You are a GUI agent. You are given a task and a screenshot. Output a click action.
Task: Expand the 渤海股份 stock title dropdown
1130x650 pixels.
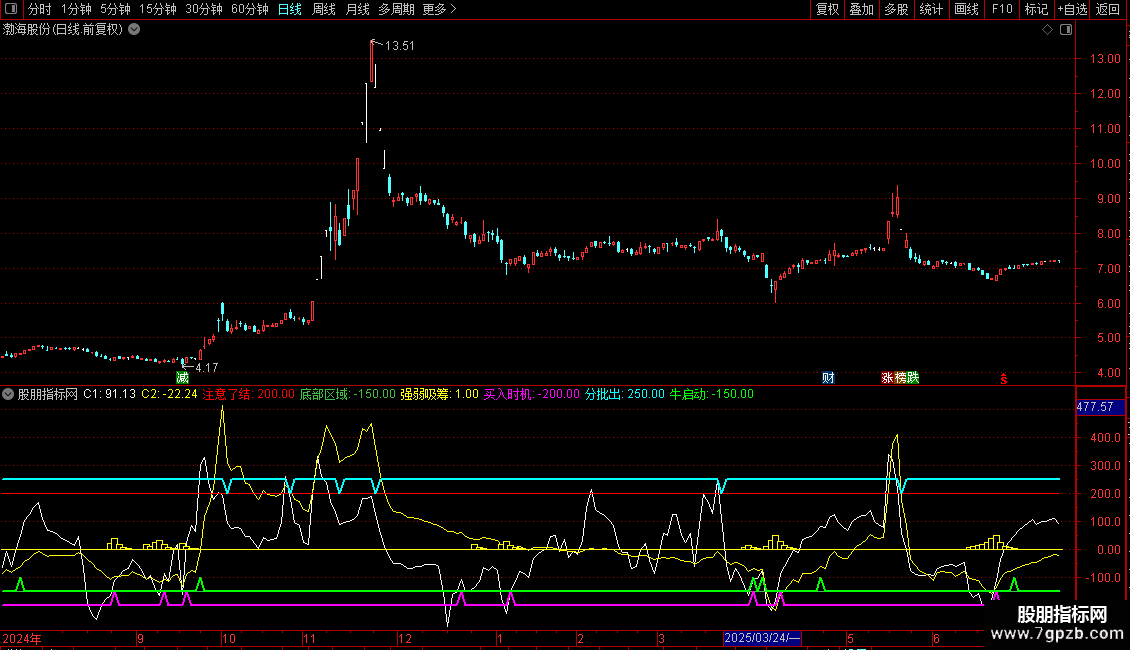pyautogui.click(x=134, y=30)
